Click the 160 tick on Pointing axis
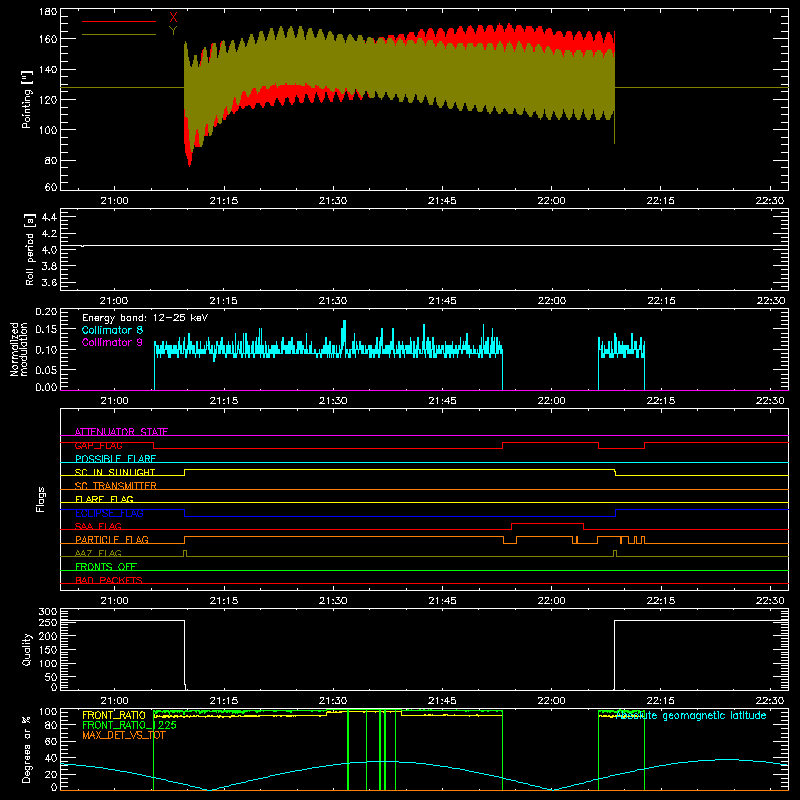 point(48,39)
